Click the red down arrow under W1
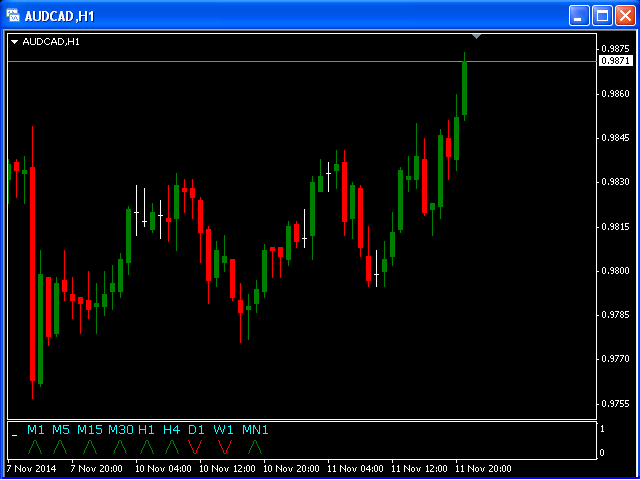The image size is (640, 480). point(224,446)
